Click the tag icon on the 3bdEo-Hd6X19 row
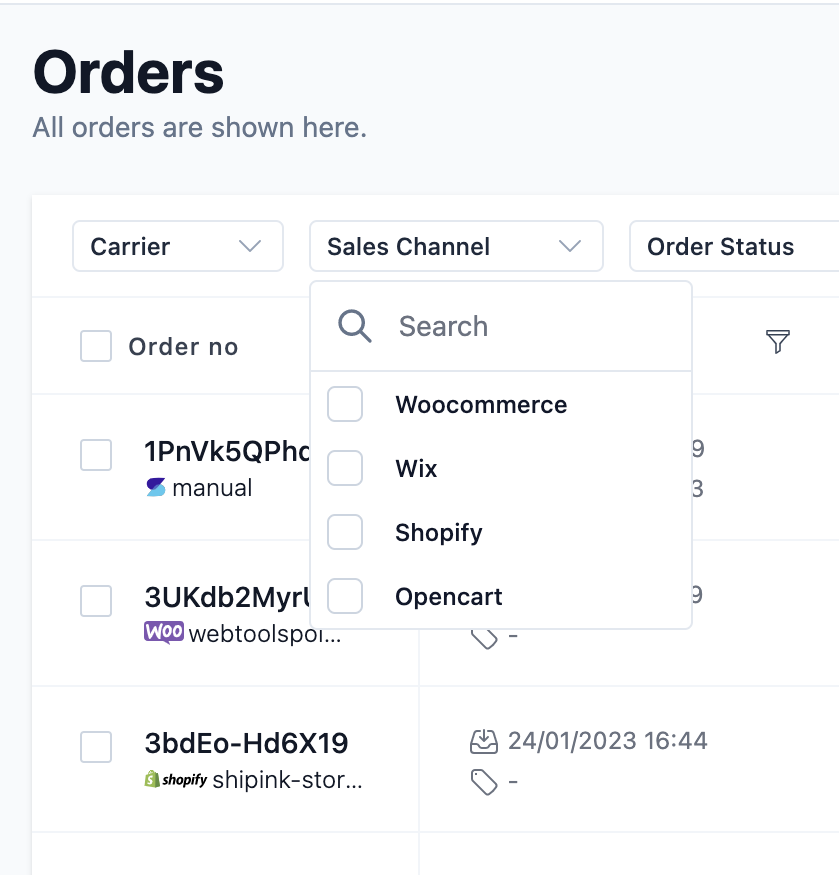This screenshot has width=839, height=875. click(484, 781)
